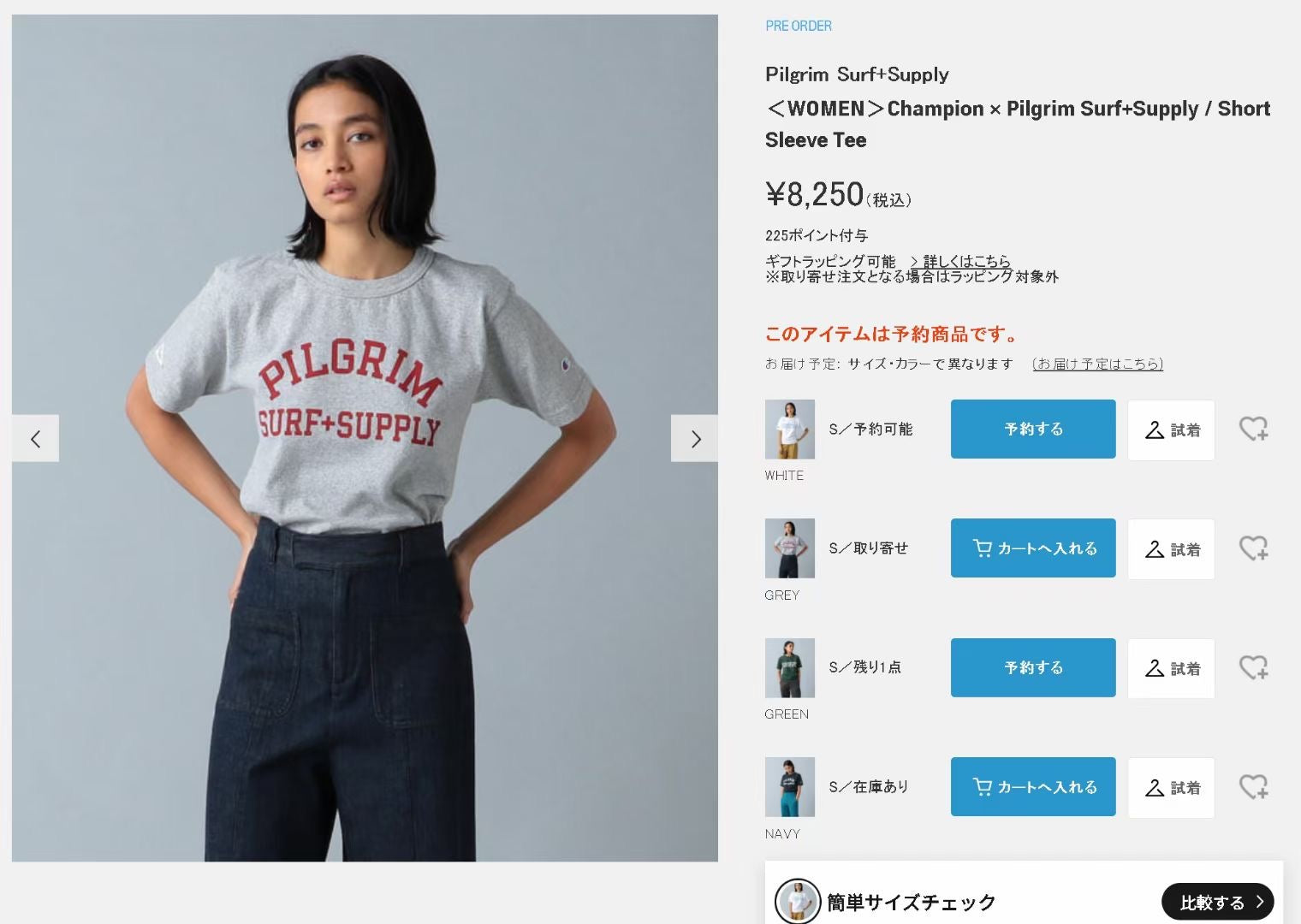This screenshot has width=1301, height=924.
Task: Open 比較する size comparison button
Action: pos(1218,902)
